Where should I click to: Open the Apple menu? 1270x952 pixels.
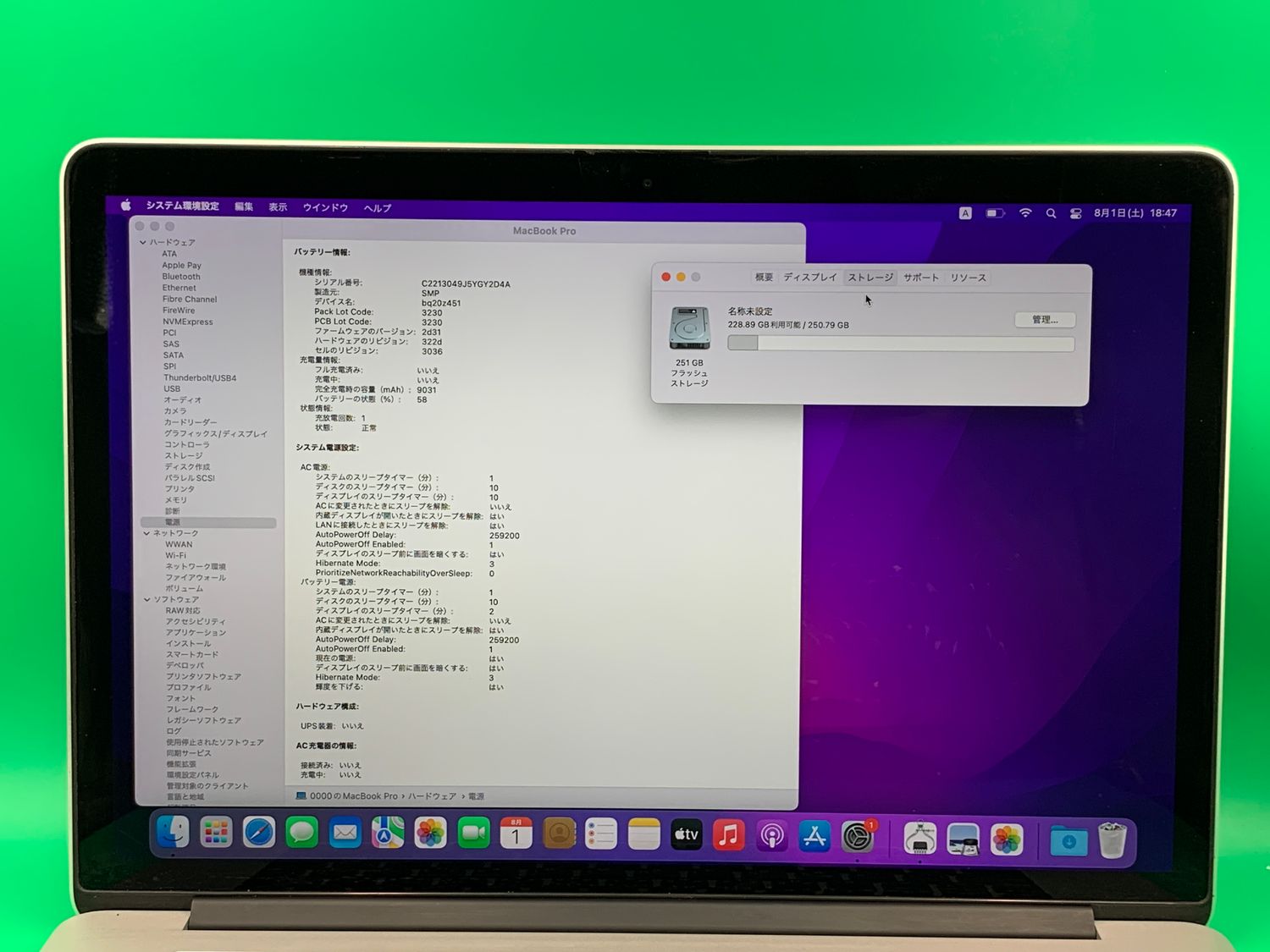coord(126,205)
